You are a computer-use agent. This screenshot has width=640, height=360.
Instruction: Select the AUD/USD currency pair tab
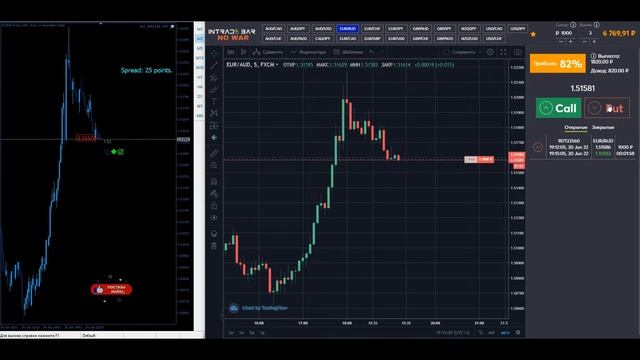(323, 29)
